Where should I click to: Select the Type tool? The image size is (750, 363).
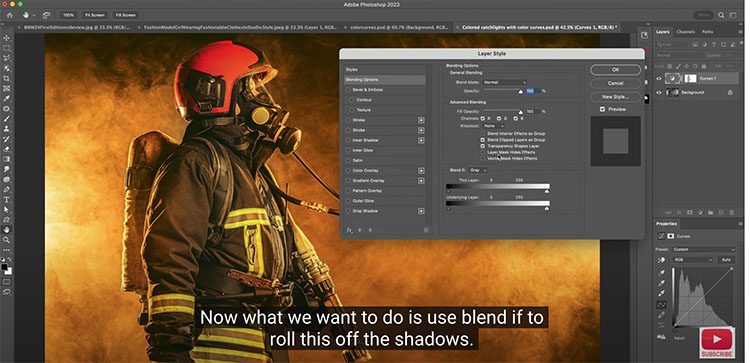click(x=7, y=199)
